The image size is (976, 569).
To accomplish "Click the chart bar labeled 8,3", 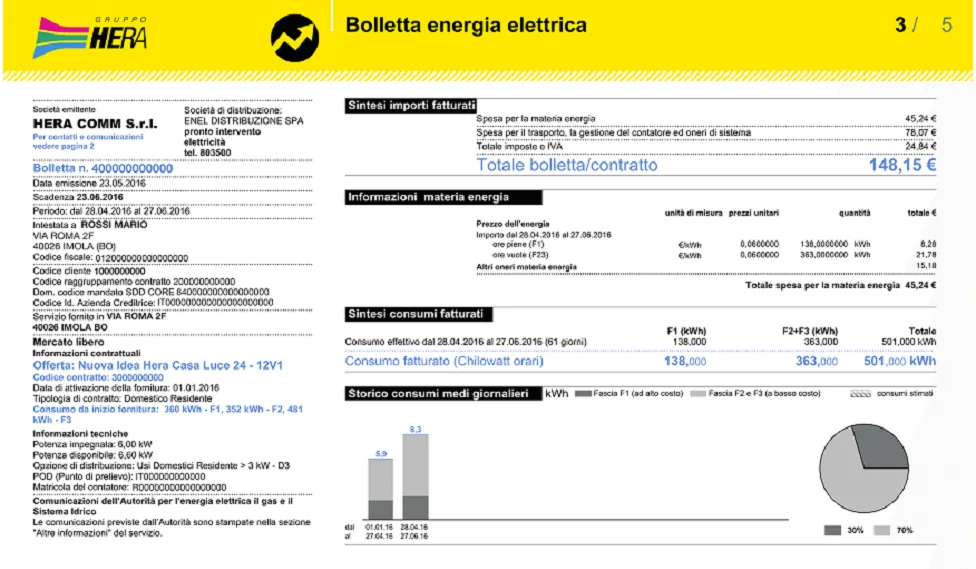I will click(415, 477).
